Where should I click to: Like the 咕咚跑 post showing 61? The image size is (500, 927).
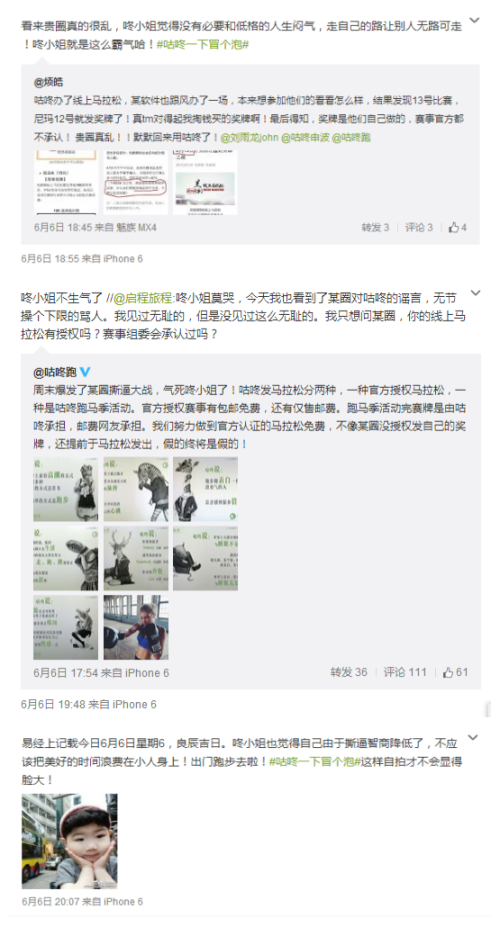coord(455,672)
